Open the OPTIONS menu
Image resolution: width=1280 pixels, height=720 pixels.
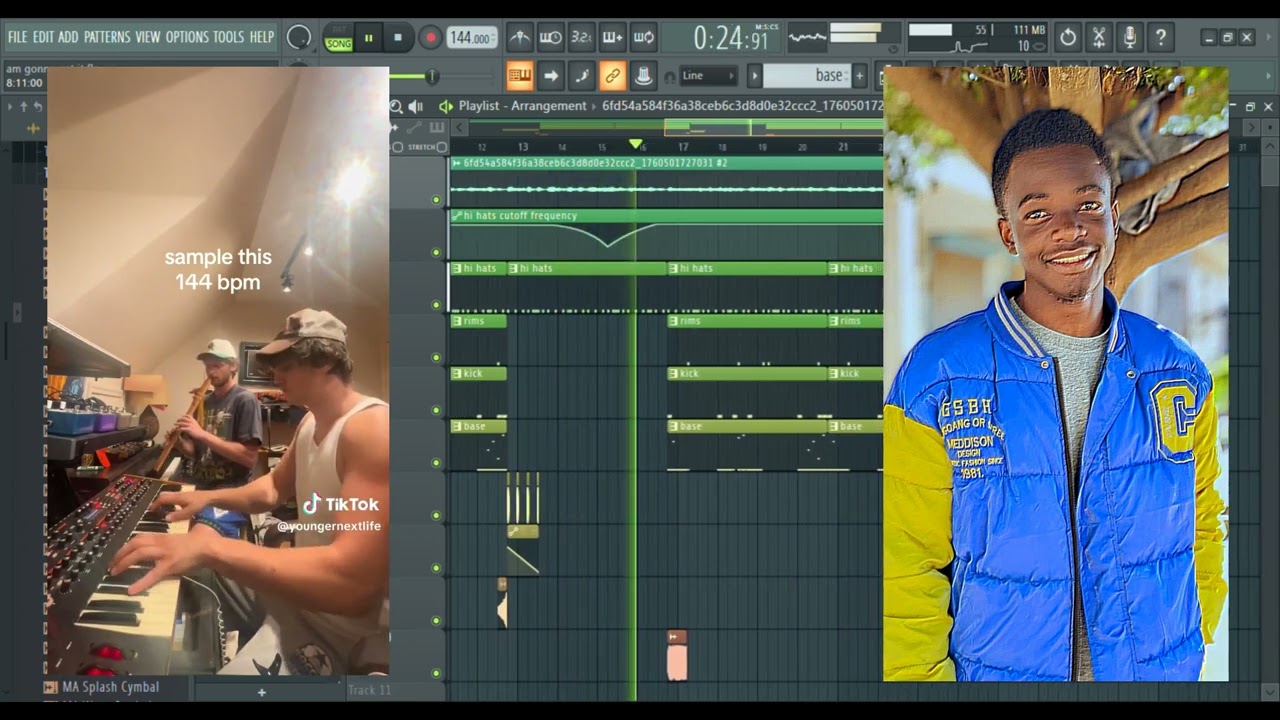[187, 37]
